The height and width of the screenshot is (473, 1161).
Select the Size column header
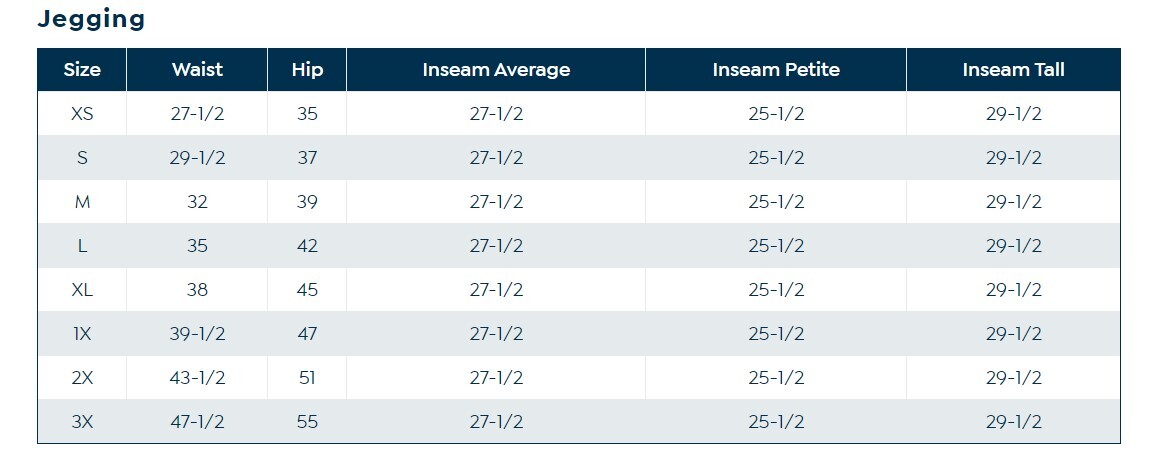point(82,70)
